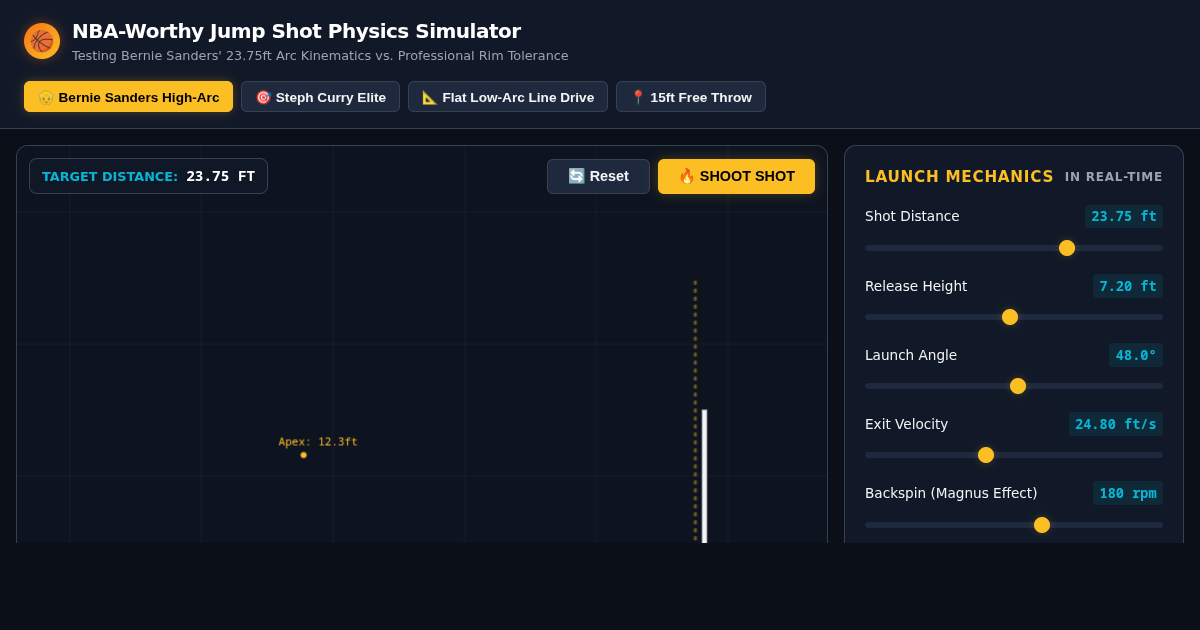This screenshot has width=1200, height=630.
Task: Click the 48.0° launch angle value
Action: (x=1136, y=355)
